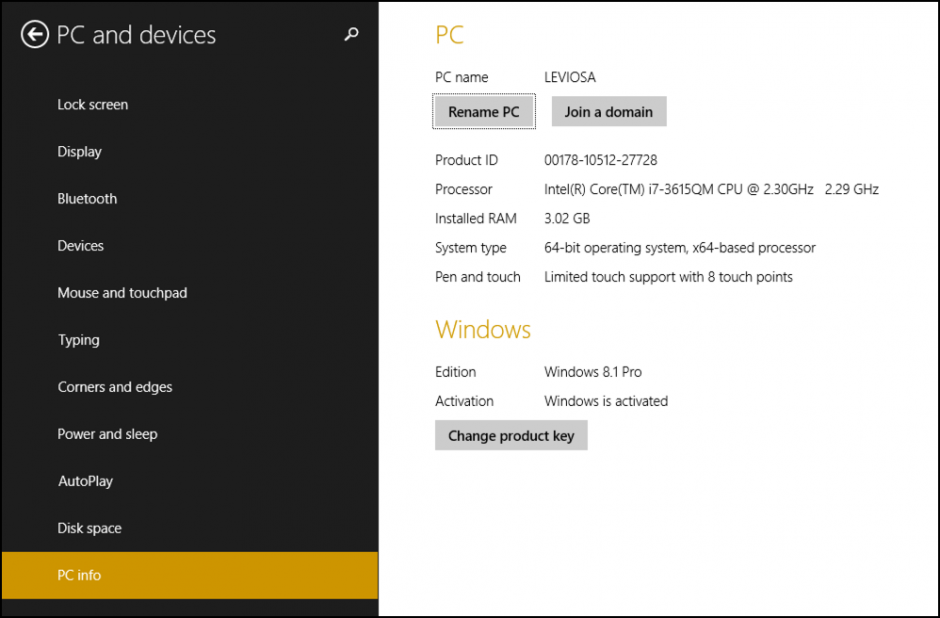Image resolution: width=940 pixels, height=618 pixels.
Task: Open Typing settings
Action: point(78,340)
